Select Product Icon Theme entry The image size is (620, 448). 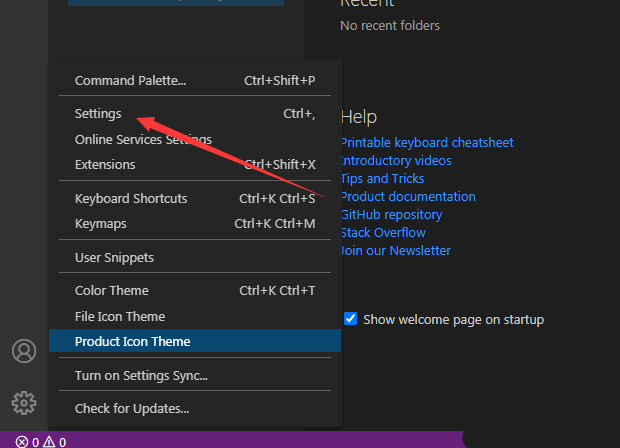tap(132, 341)
